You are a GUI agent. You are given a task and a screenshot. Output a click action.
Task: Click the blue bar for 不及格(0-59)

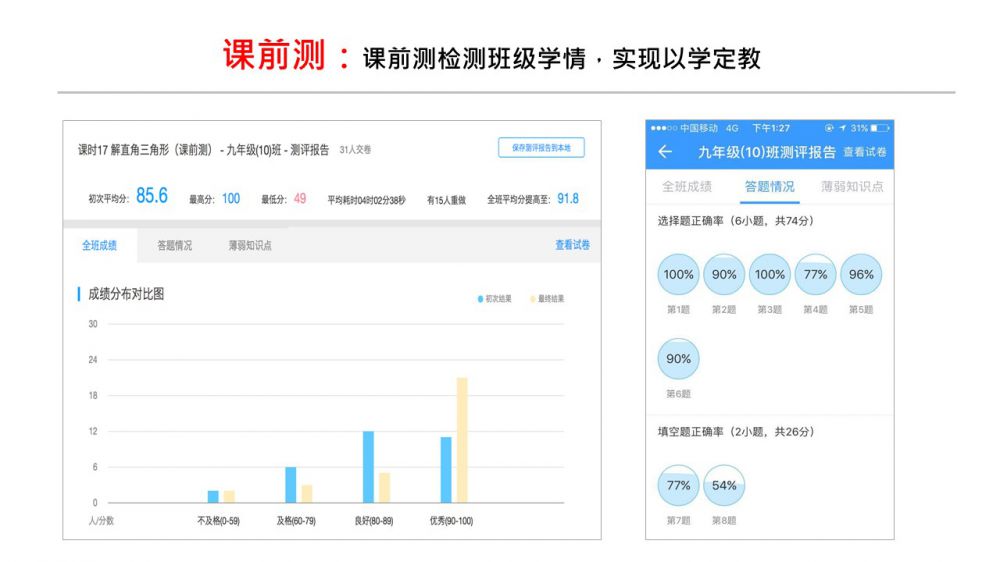point(213,496)
